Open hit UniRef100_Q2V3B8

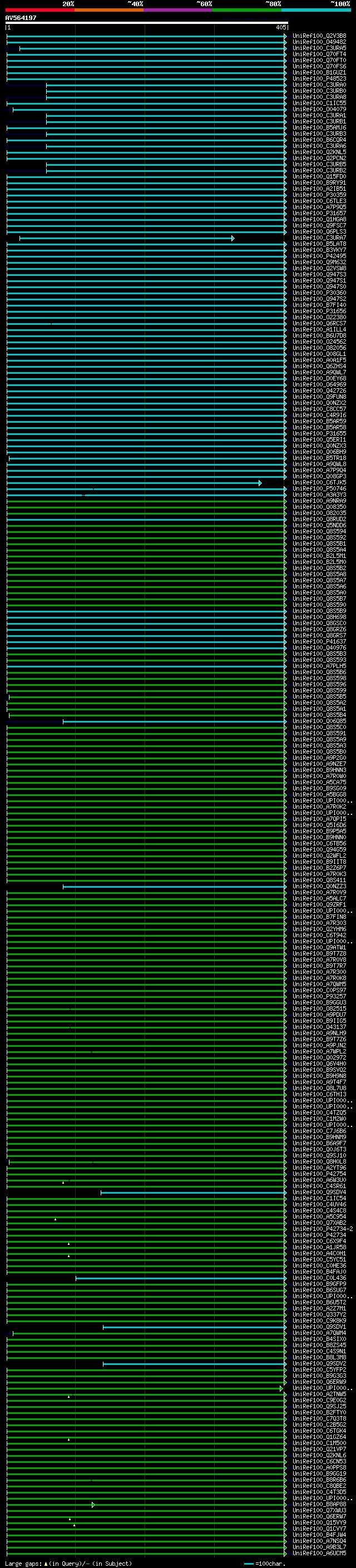(x=319, y=36)
